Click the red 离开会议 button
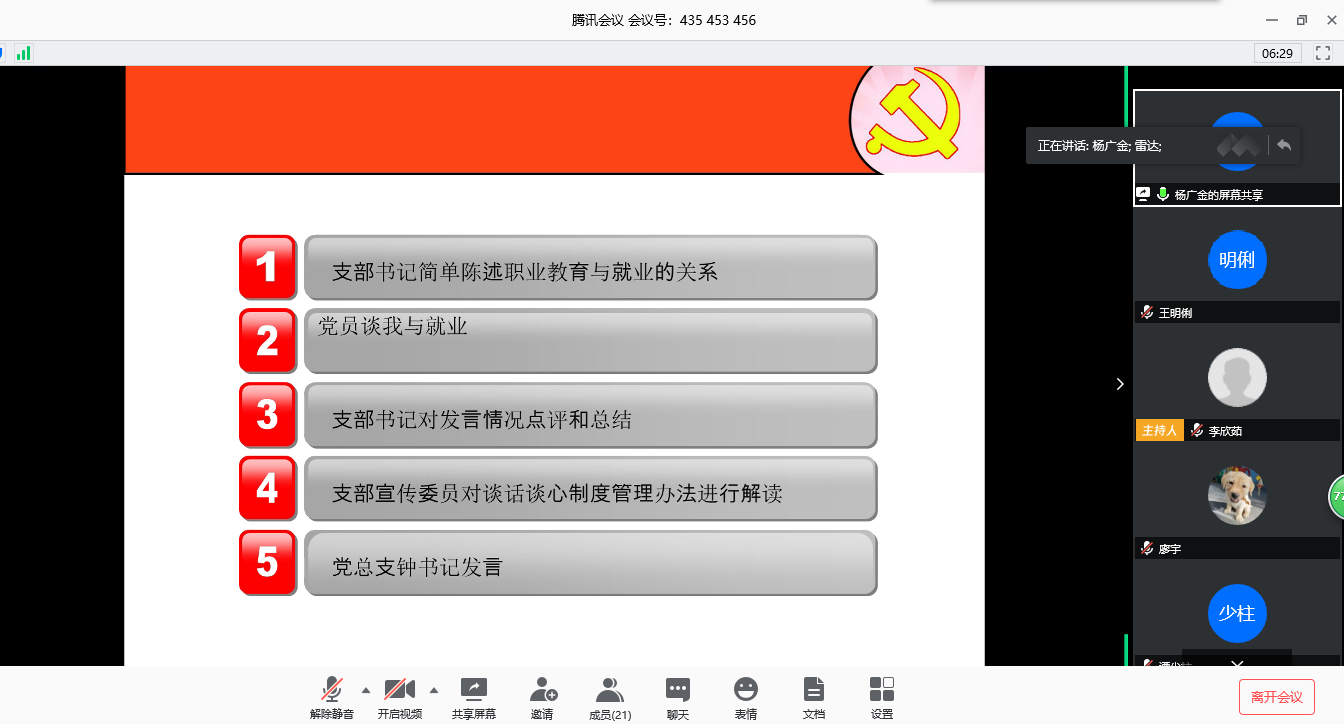Viewport: 1344px width, 724px height. [1276, 697]
